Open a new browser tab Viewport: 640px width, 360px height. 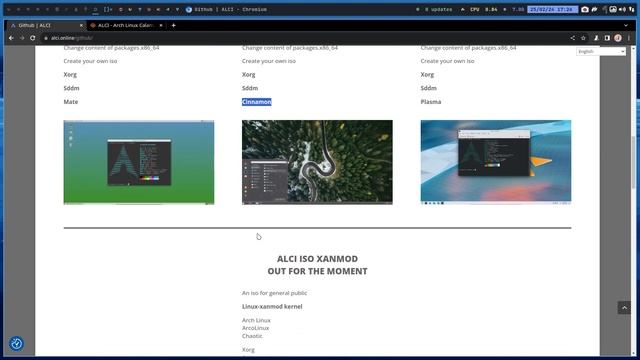click(173, 25)
